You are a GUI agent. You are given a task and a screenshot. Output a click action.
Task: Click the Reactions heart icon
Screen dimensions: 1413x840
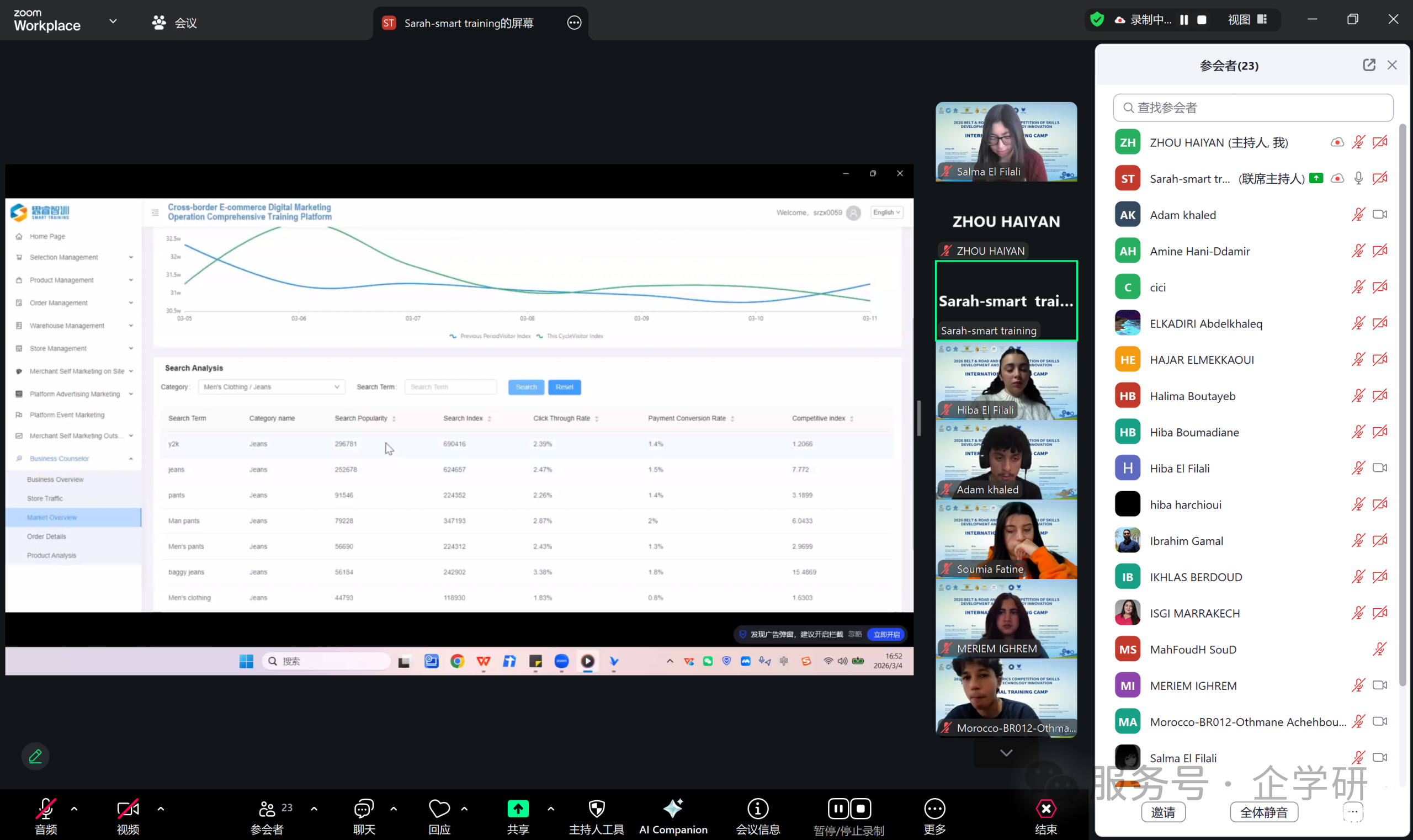coord(439,809)
